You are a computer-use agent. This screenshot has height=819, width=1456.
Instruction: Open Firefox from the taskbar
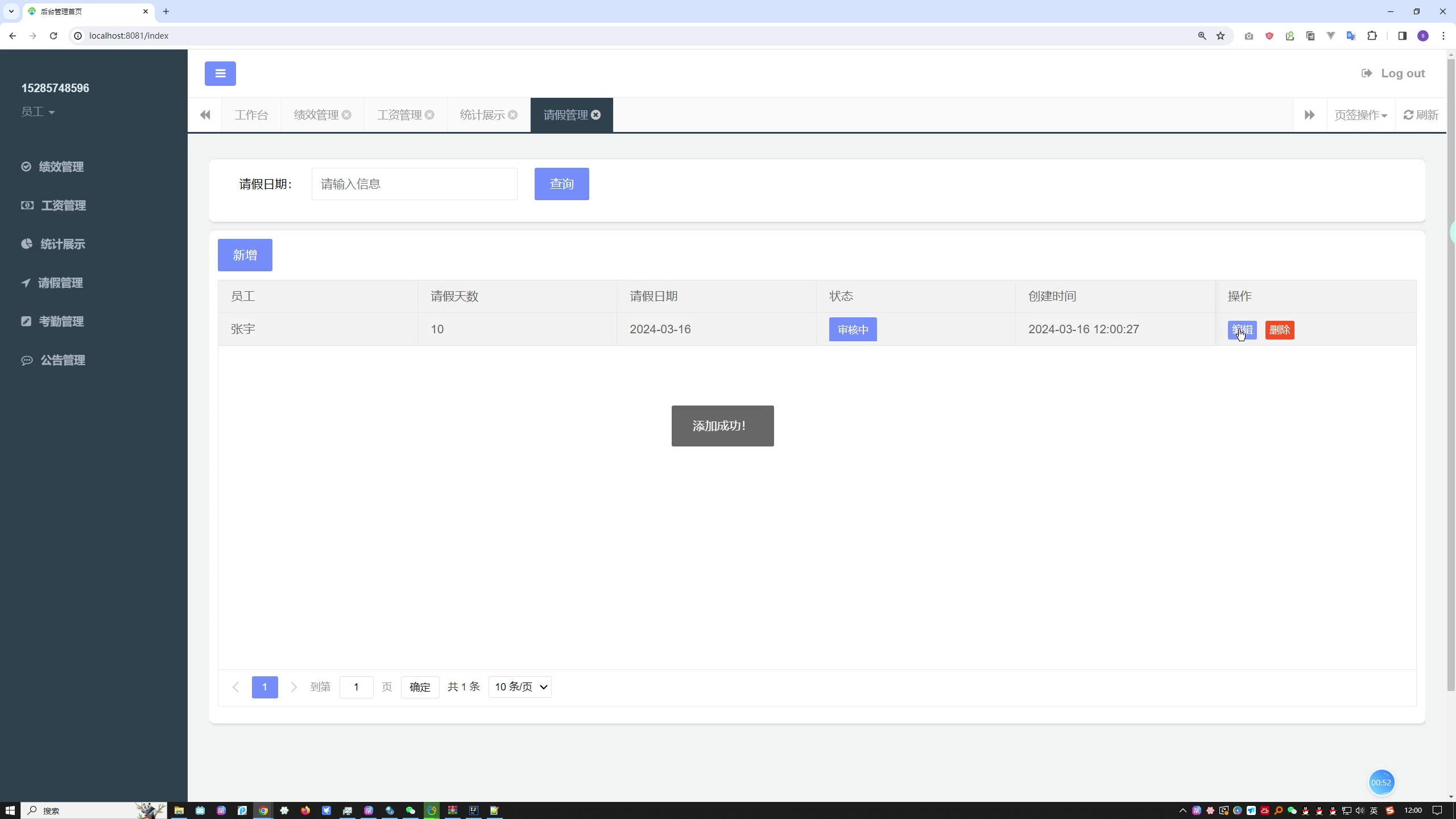tap(305, 810)
